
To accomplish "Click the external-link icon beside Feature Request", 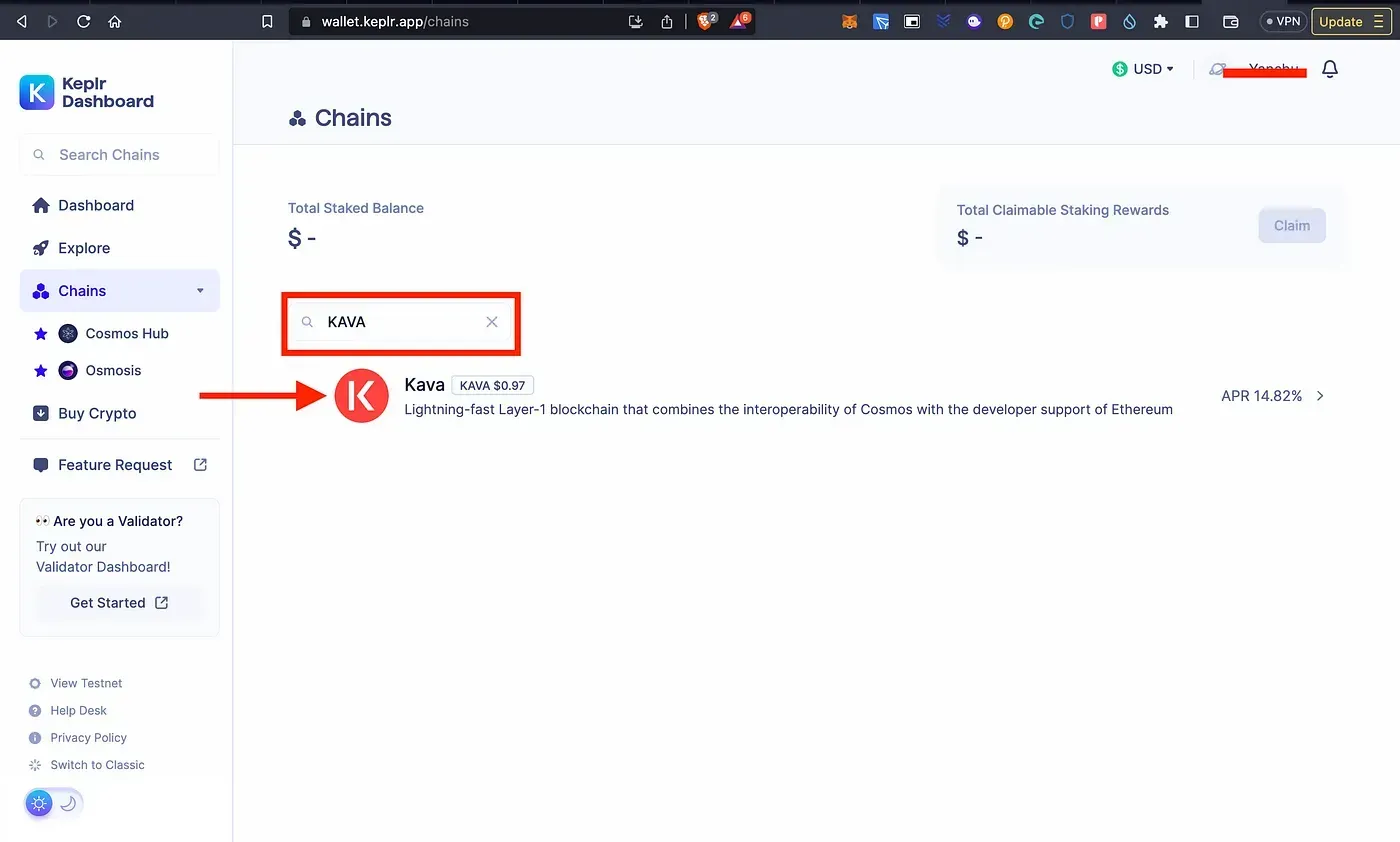I will 200,465.
